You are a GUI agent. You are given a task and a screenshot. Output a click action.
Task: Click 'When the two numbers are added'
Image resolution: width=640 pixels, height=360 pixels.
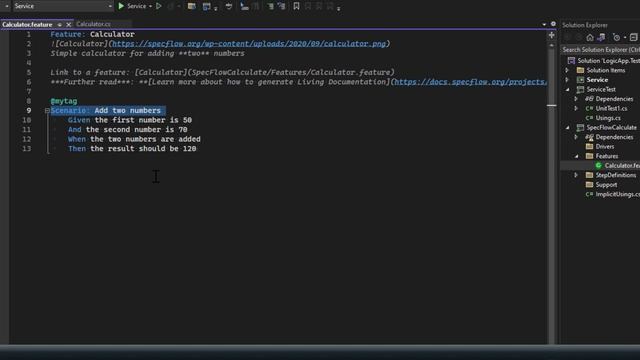134,139
